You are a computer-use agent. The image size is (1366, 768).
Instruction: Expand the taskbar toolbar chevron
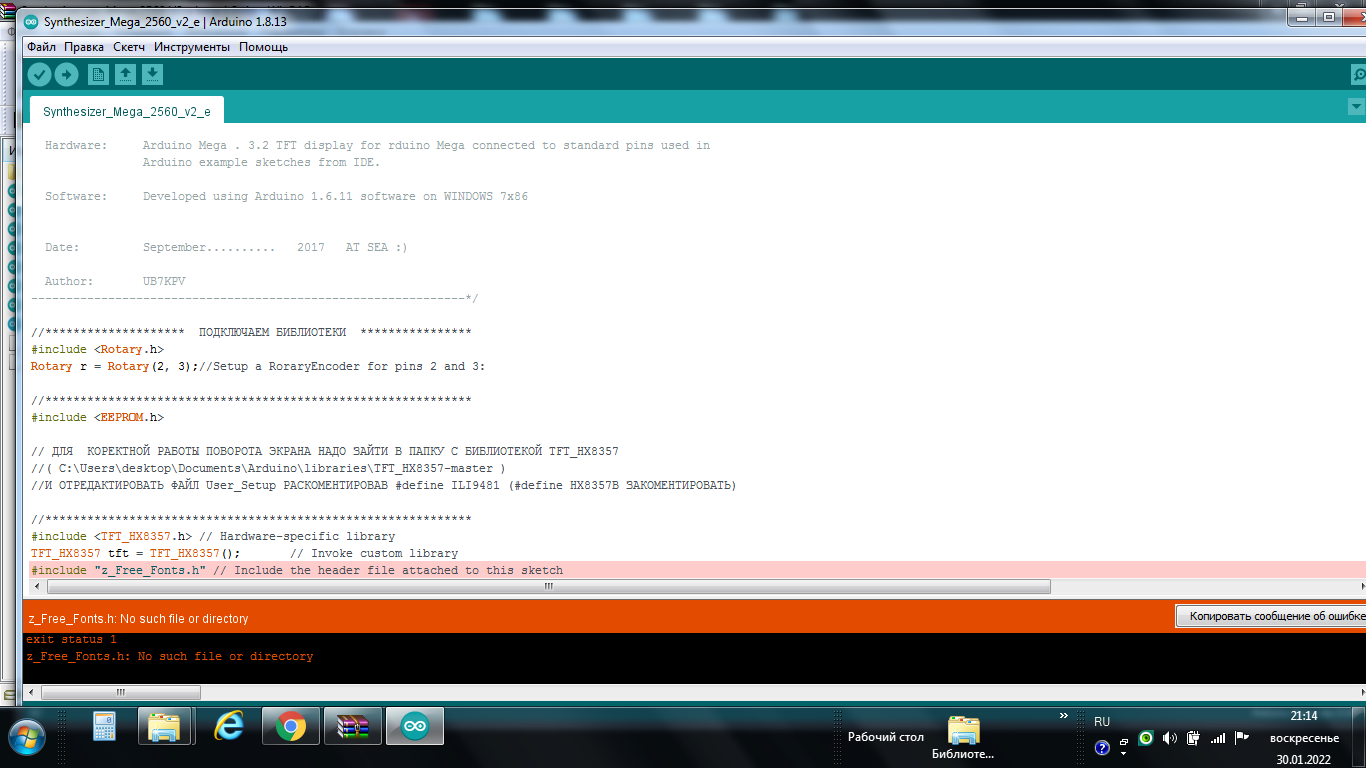[x=1063, y=716]
